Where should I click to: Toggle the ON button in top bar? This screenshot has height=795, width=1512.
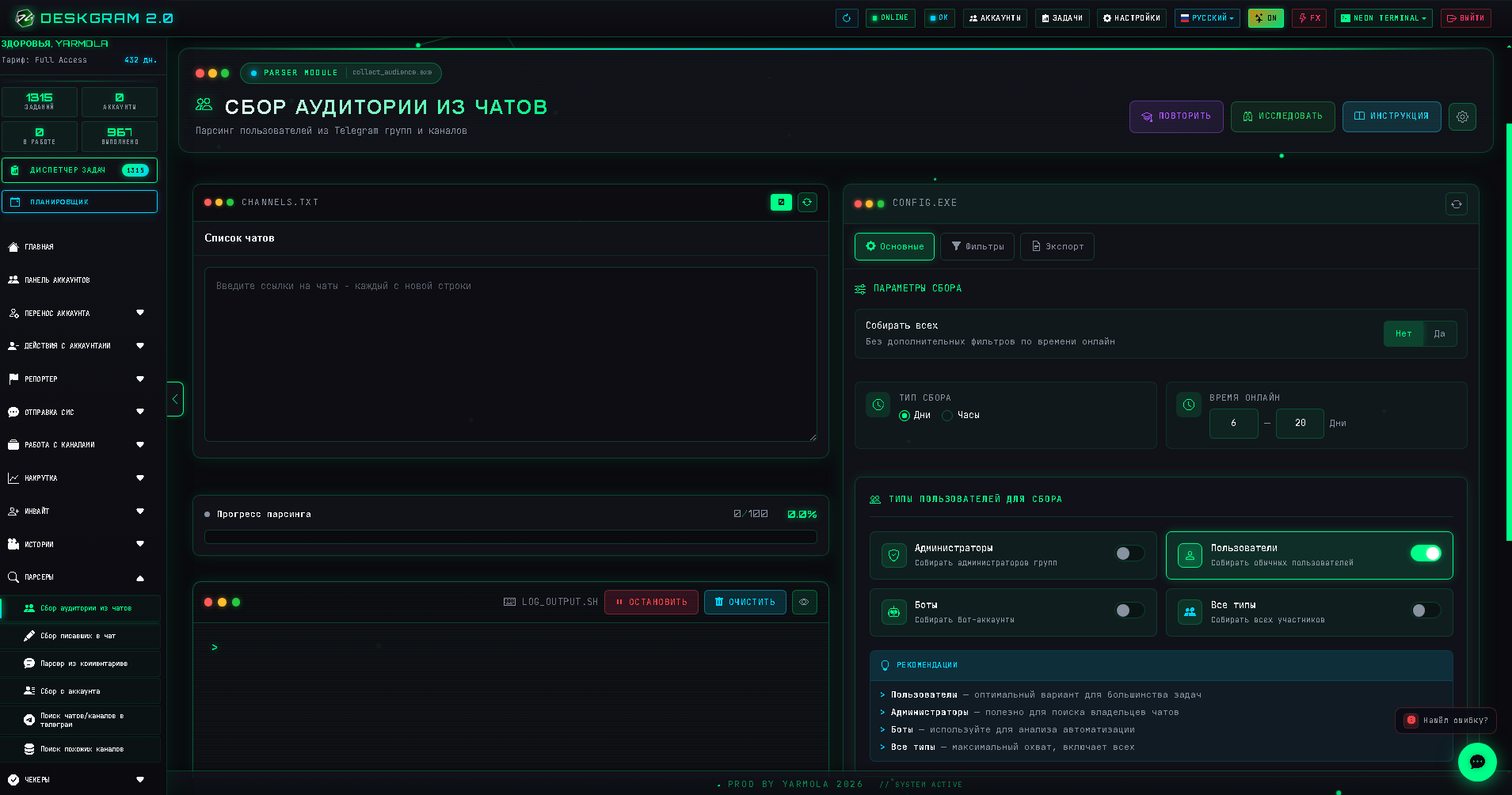(x=1266, y=18)
